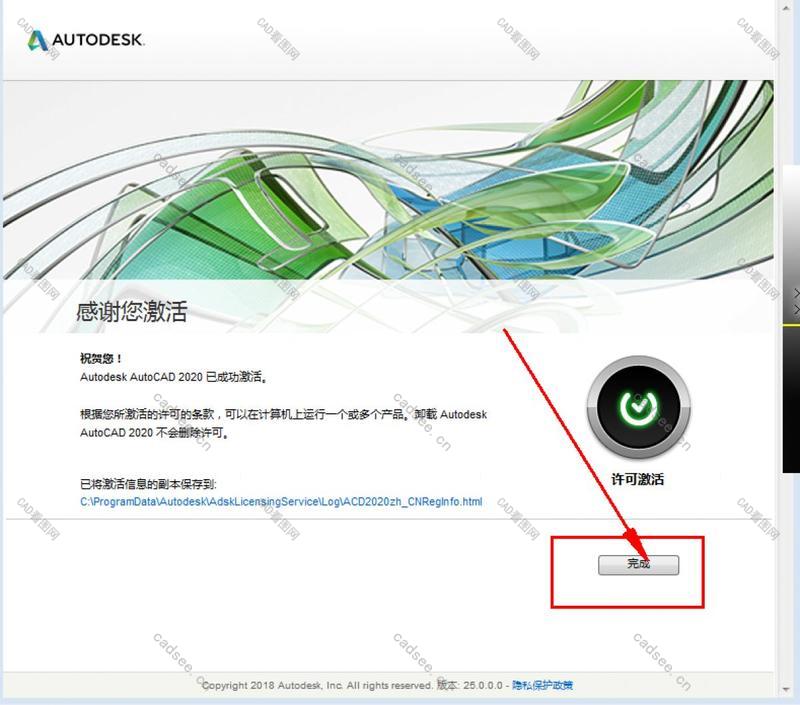
Task: Select text 'Autodesk AutoCAD 2020 已成功激活'
Action: [173, 377]
